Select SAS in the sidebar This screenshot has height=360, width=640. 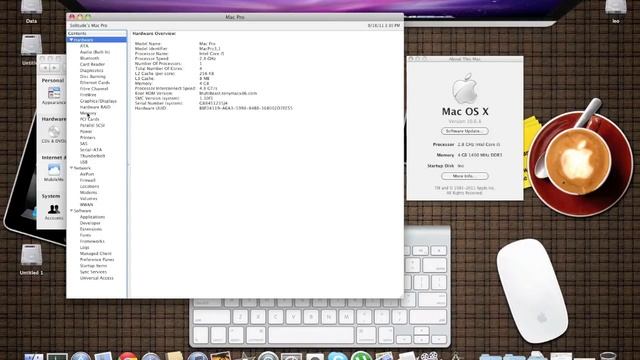pyautogui.click(x=84, y=144)
